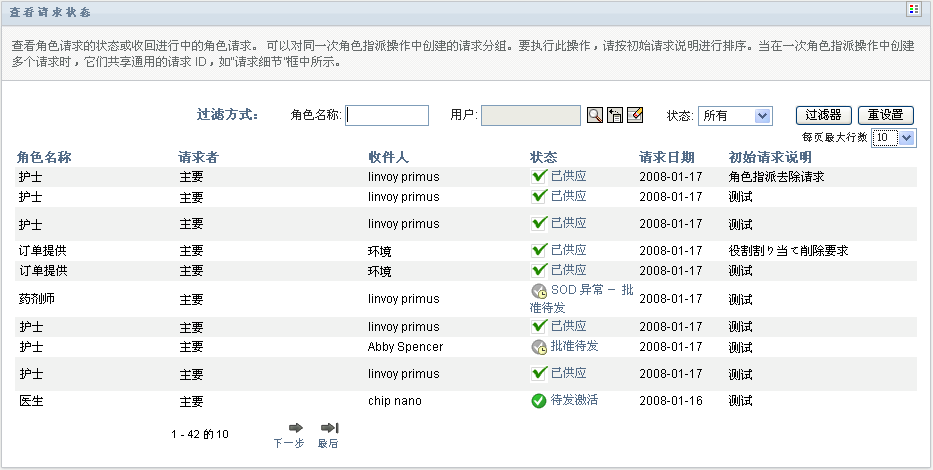Open the max rows per page dropdown
933x470 pixels.
[x=894, y=138]
